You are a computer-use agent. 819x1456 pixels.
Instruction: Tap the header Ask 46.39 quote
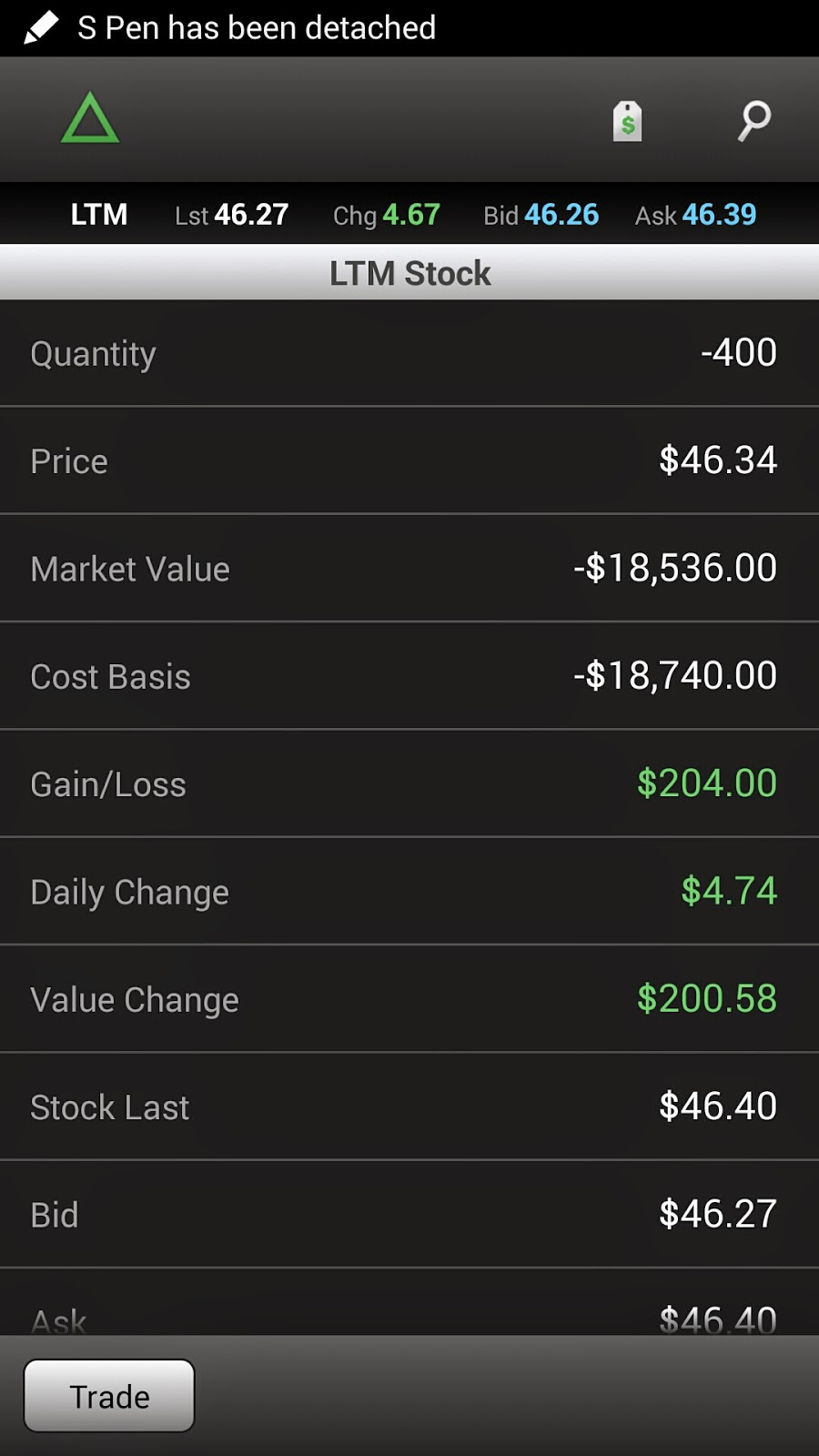coord(696,215)
